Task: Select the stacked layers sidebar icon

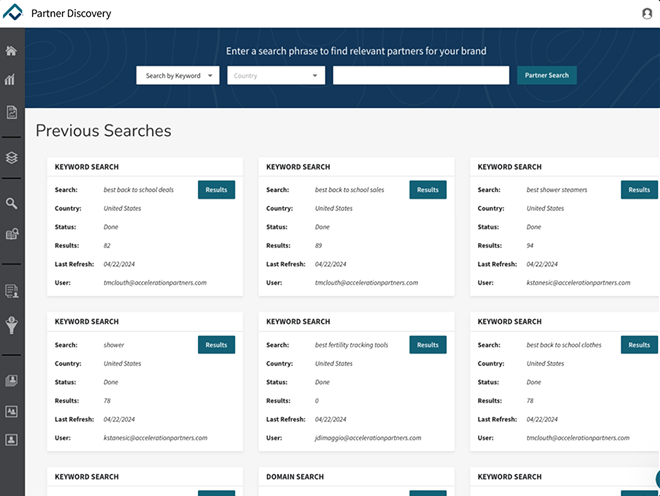Action: click(11, 157)
